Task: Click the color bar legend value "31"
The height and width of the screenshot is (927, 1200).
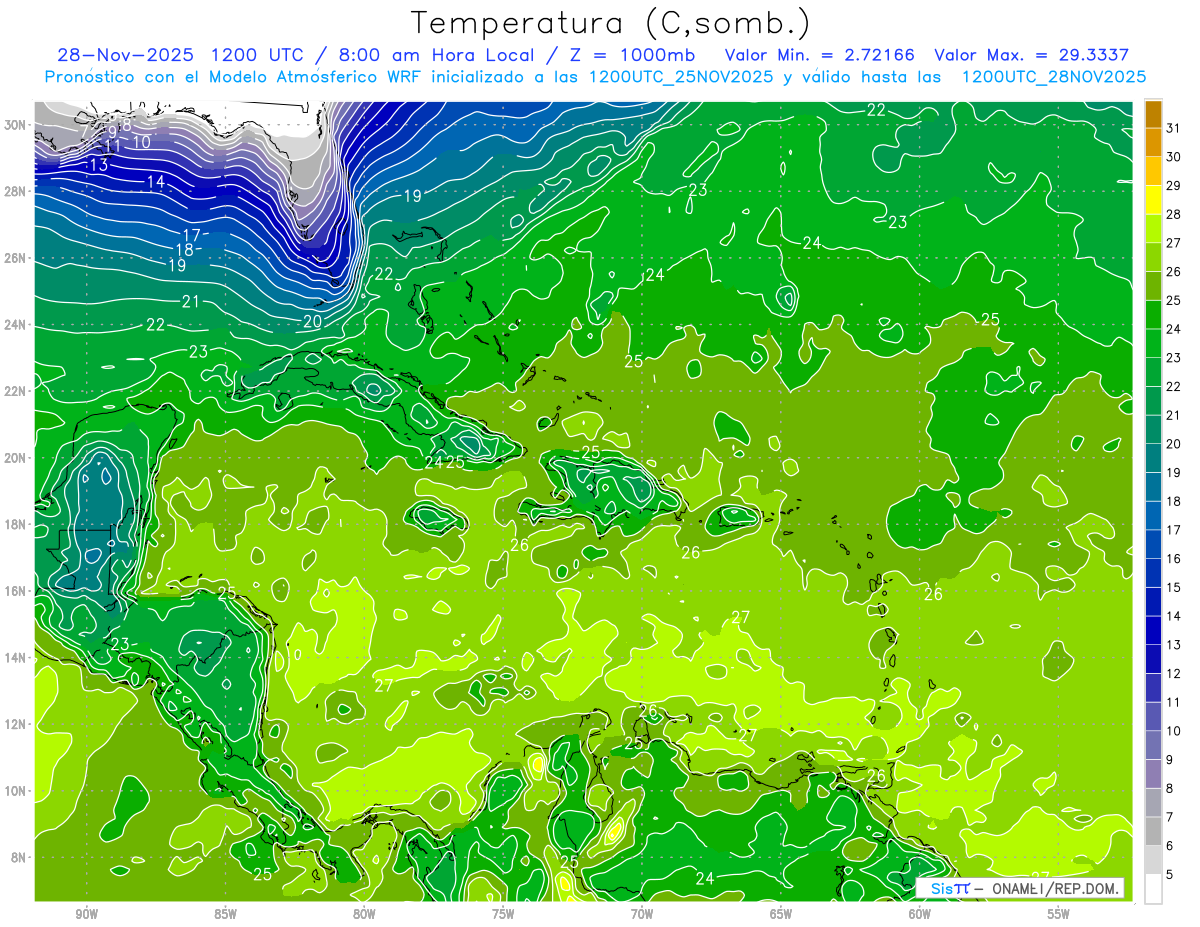Action: (1174, 127)
